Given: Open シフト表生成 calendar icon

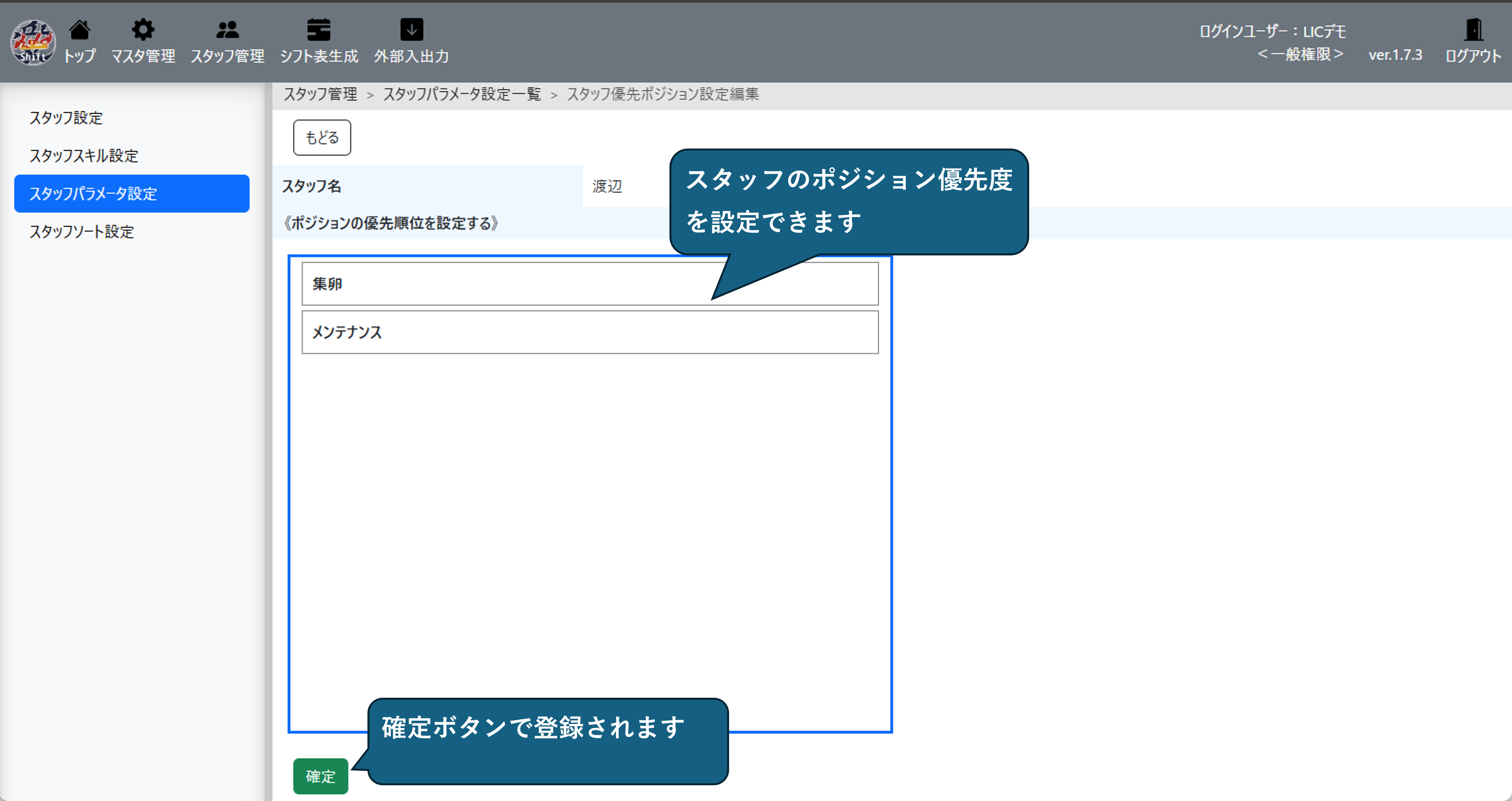Looking at the screenshot, I should tap(319, 29).
